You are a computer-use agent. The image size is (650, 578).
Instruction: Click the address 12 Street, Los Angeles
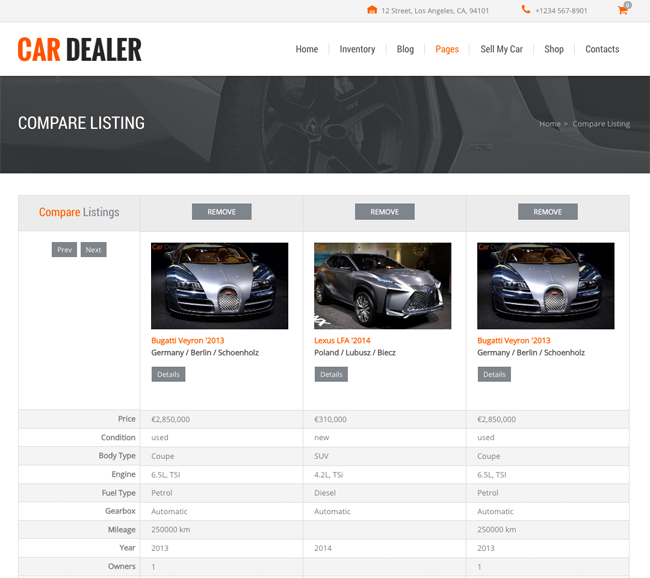point(435,11)
